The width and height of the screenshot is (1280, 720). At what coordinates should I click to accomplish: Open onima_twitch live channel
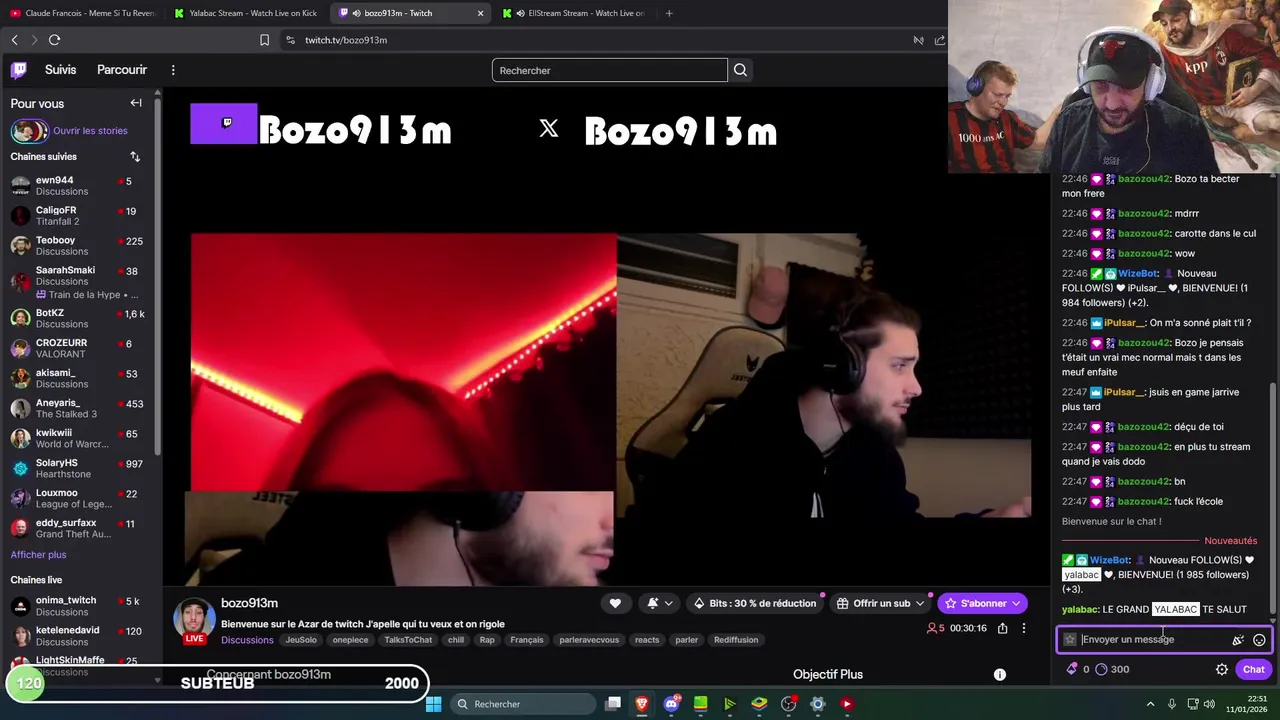pyautogui.click(x=80, y=606)
